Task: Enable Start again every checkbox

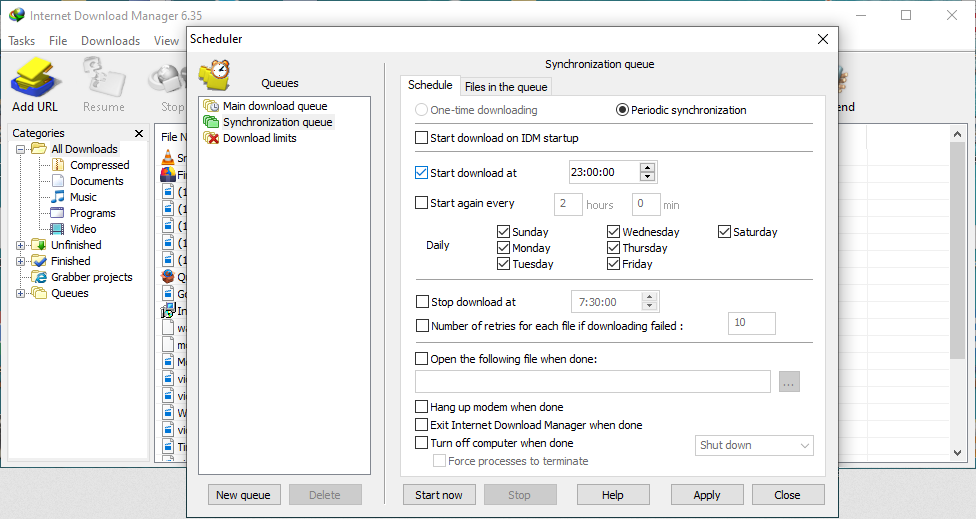Action: pos(421,202)
